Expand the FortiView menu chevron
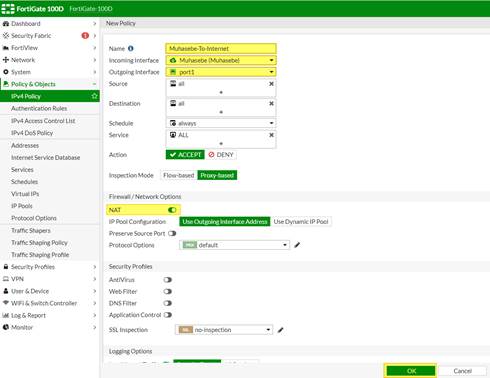This screenshot has width=490, height=378. click(x=95, y=48)
